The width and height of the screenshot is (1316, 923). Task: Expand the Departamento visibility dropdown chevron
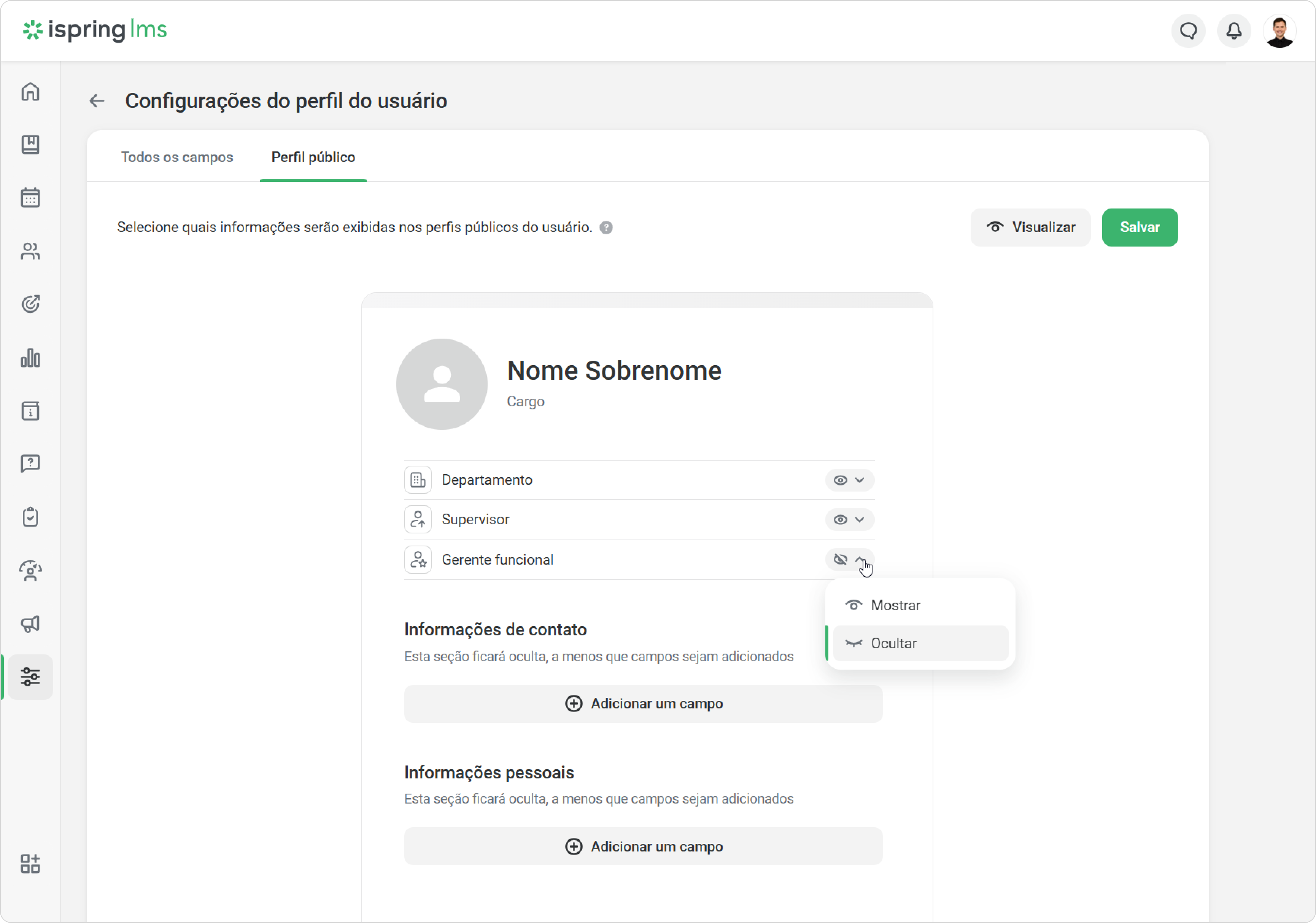click(x=859, y=481)
